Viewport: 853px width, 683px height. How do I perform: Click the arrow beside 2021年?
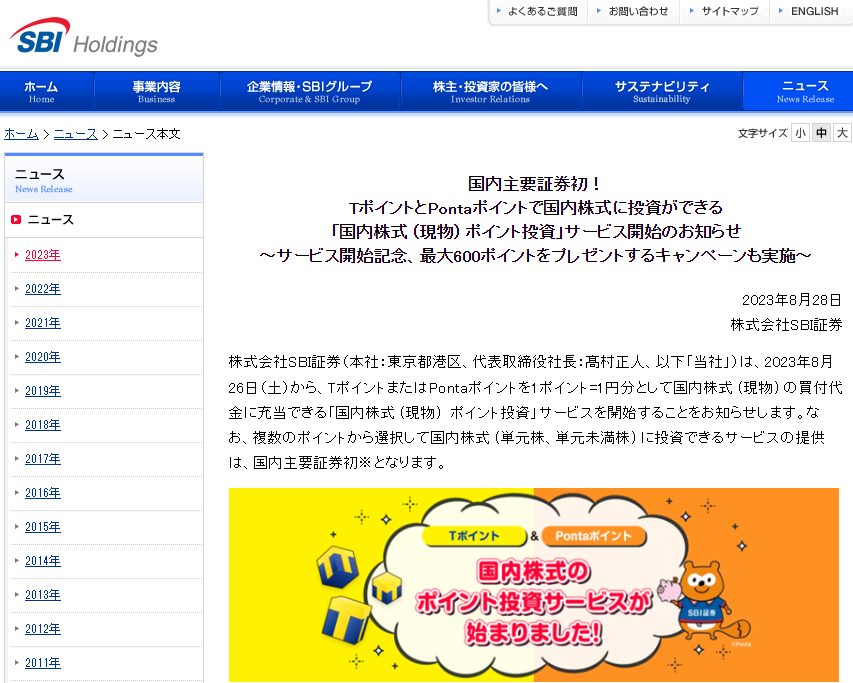17,322
